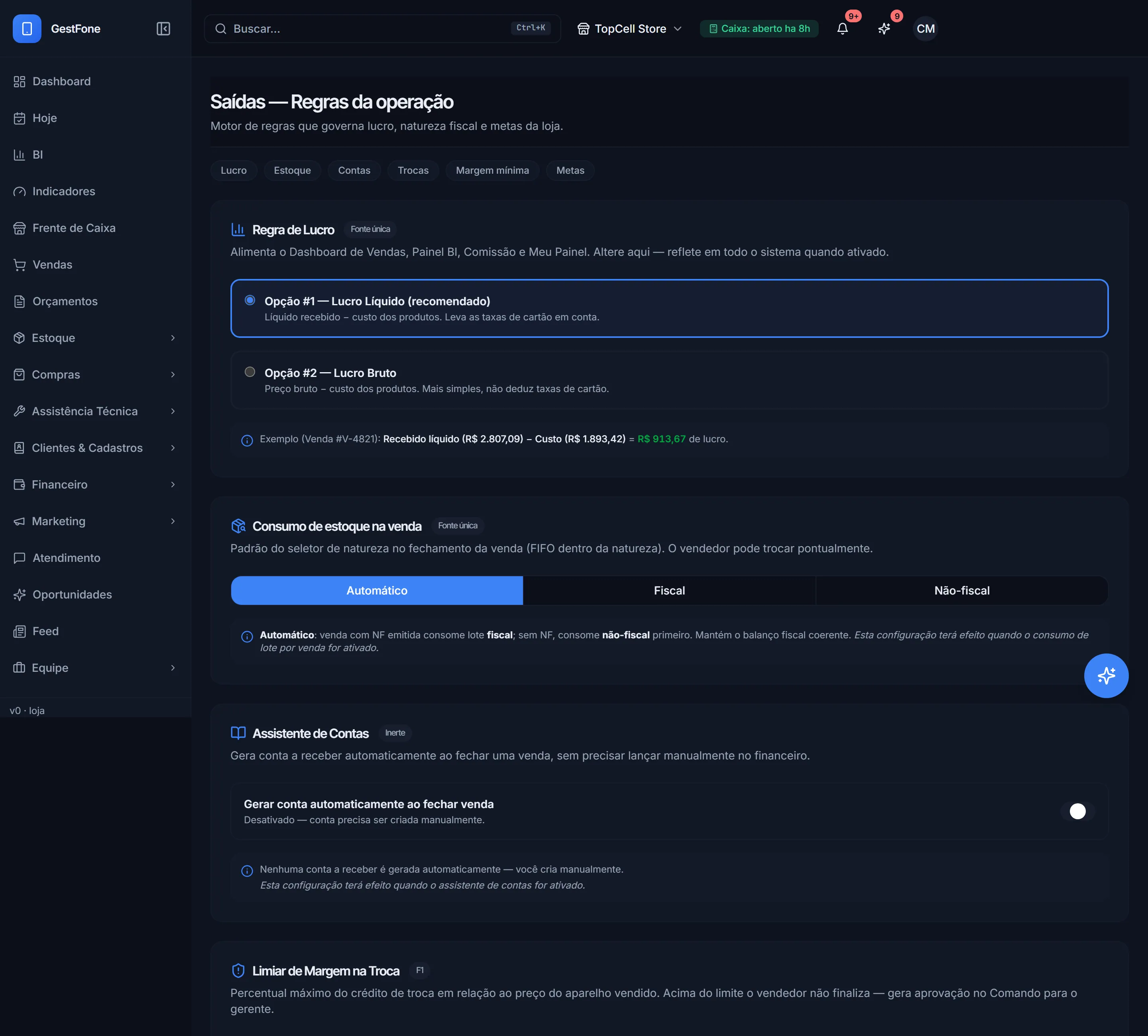Open Dashboard from the sidebar
1148x1036 pixels.
[x=95, y=81]
